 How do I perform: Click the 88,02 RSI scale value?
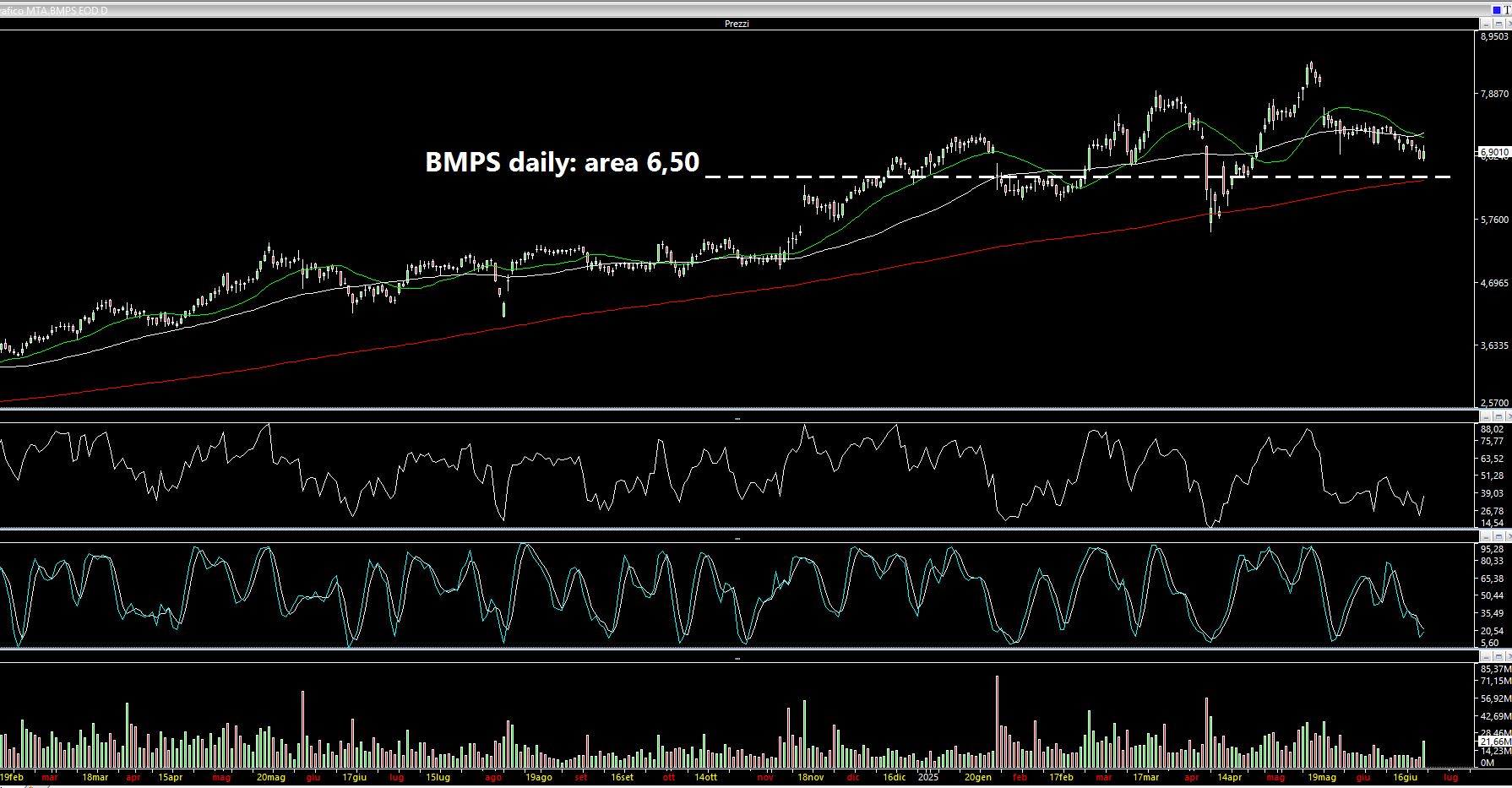pos(1492,429)
